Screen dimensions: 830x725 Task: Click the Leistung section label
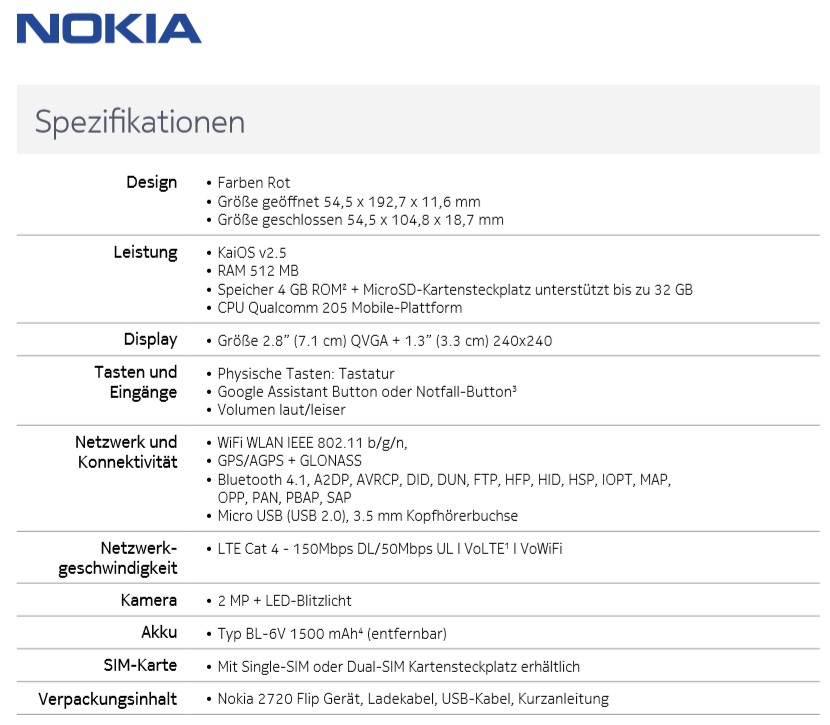[x=145, y=252]
